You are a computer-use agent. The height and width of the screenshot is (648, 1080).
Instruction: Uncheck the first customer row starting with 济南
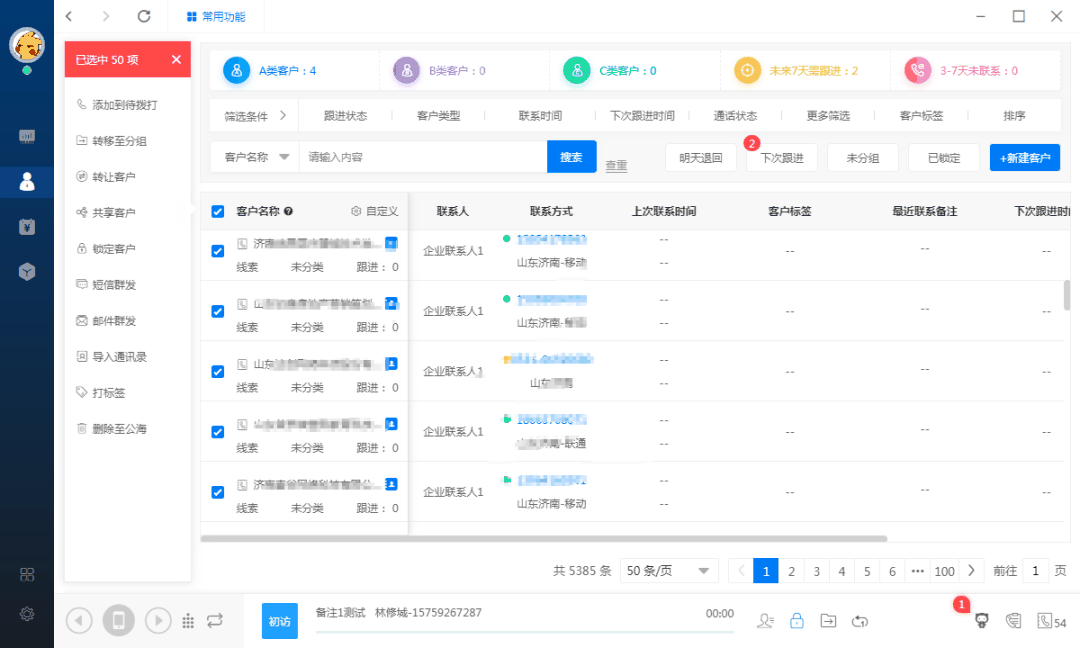click(218, 251)
